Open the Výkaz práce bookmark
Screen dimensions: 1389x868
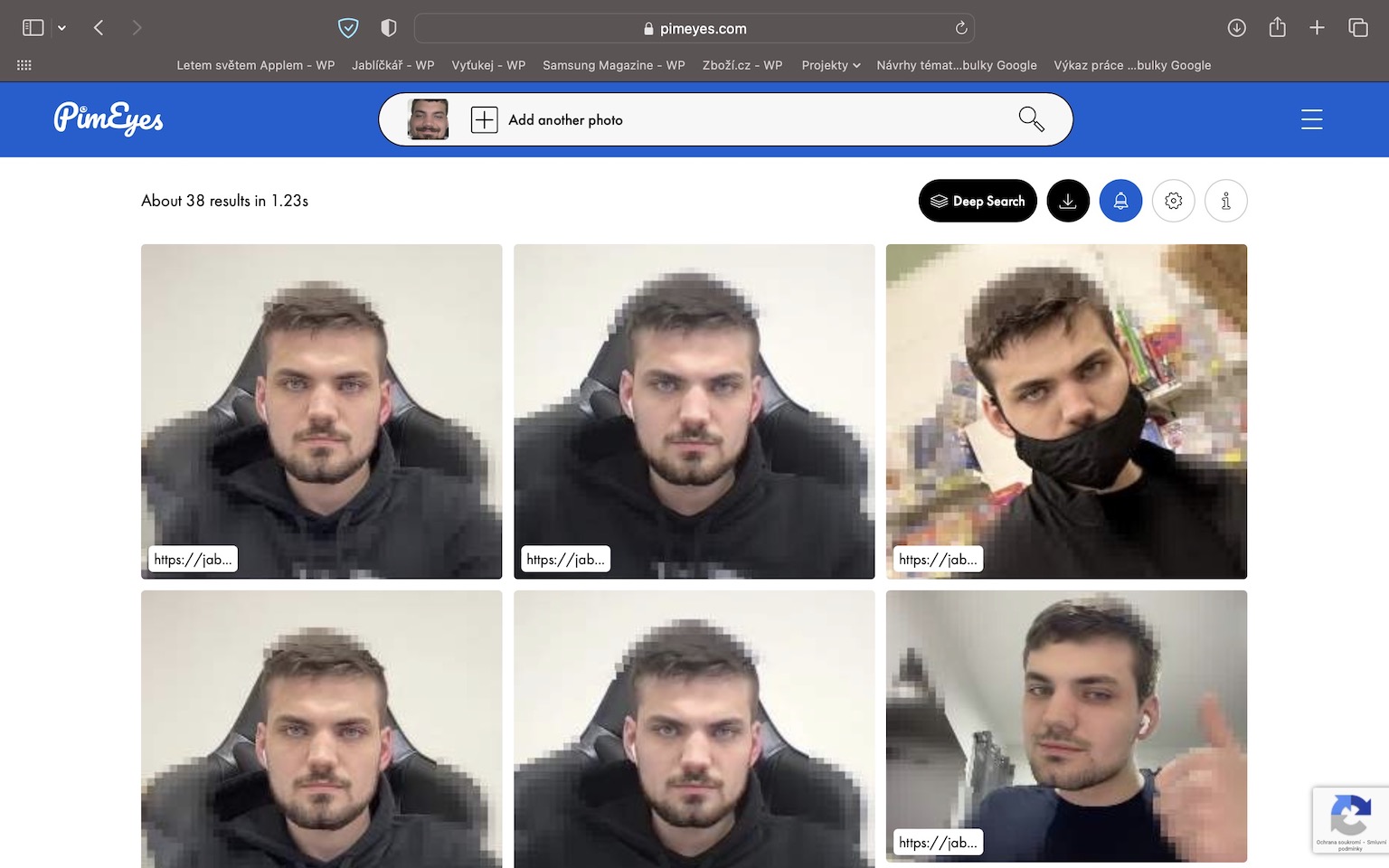pos(1132,65)
